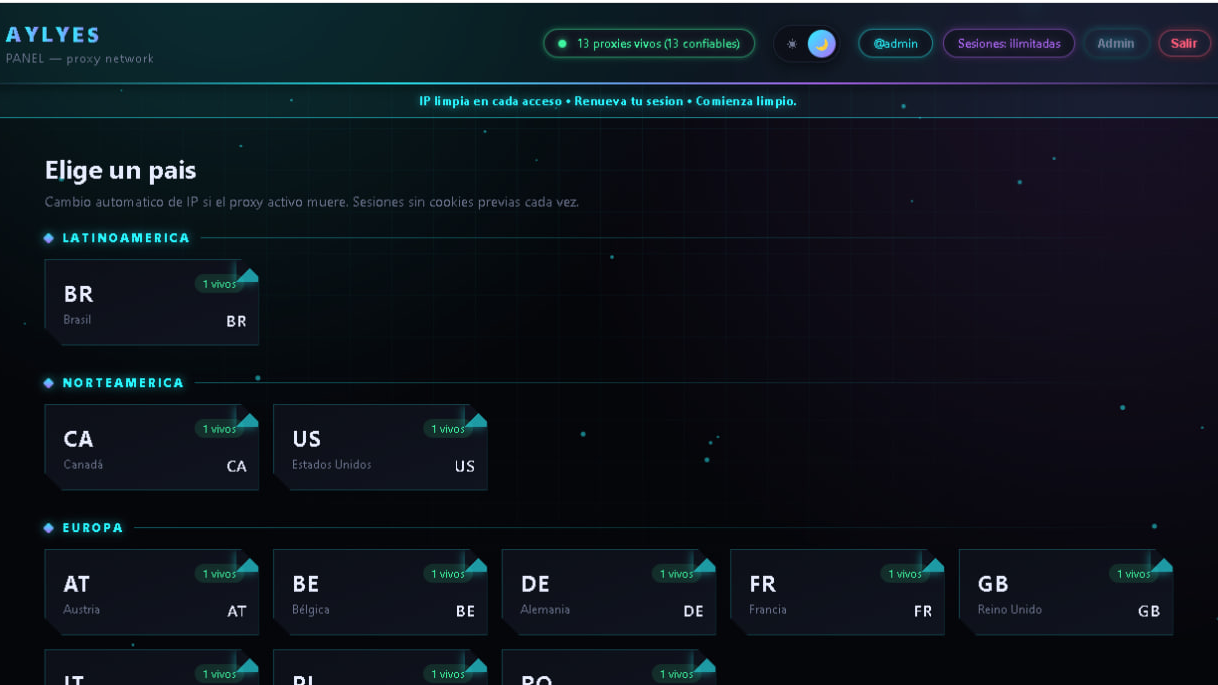The height and width of the screenshot is (685, 1218).
Task: Open the Austria proxy card
Action: click(x=152, y=592)
